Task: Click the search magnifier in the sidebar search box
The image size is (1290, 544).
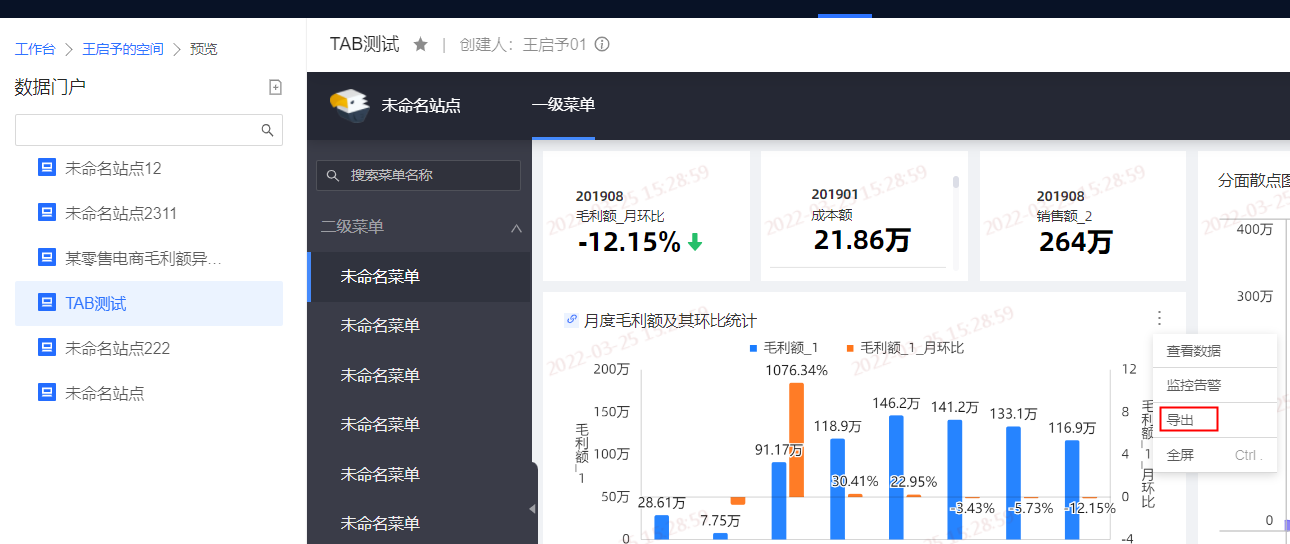Action: pyautogui.click(x=267, y=130)
